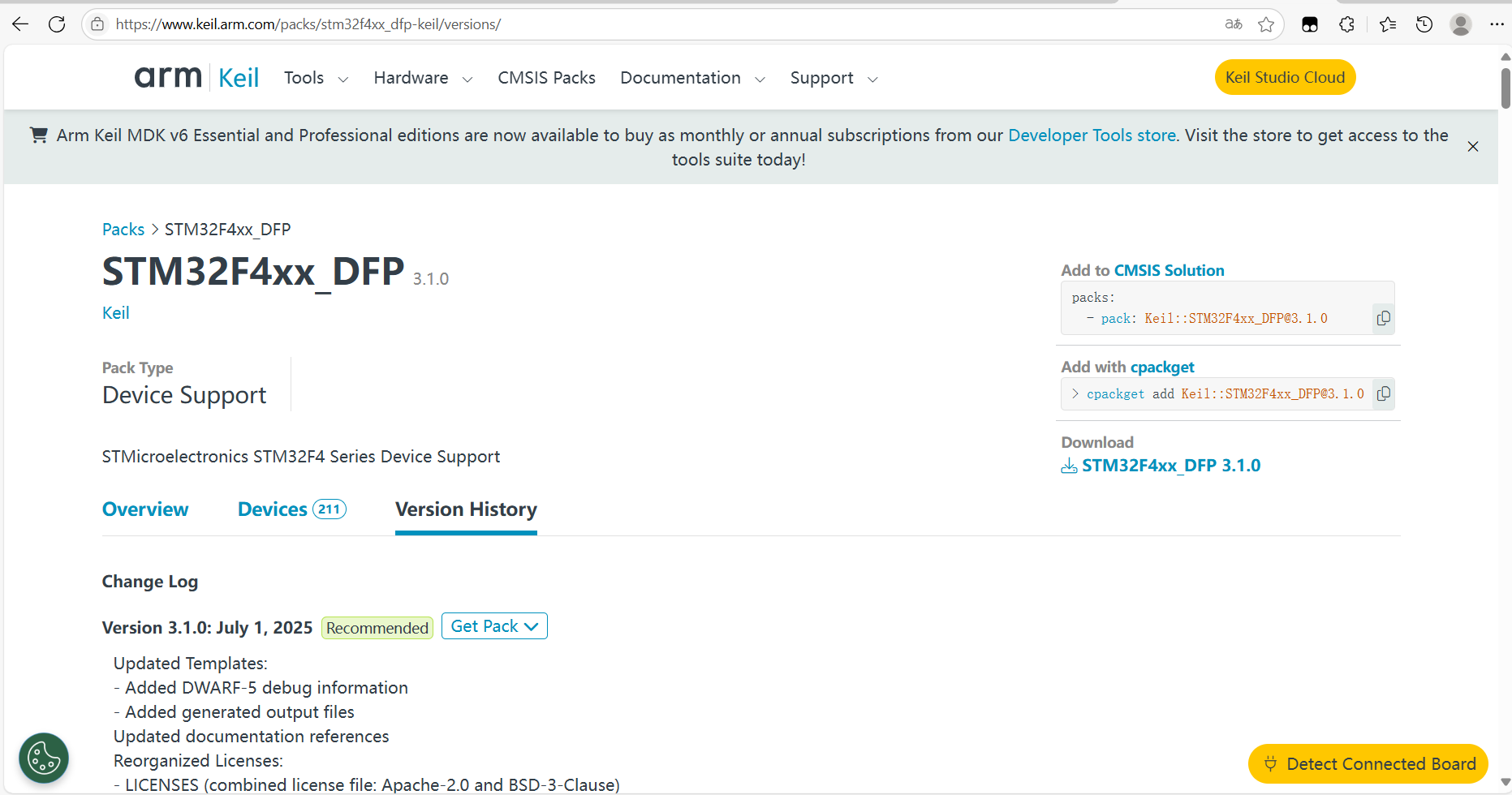This screenshot has height=795, width=1512.
Task: Open the CMSIS Packs menu item
Action: (x=546, y=78)
